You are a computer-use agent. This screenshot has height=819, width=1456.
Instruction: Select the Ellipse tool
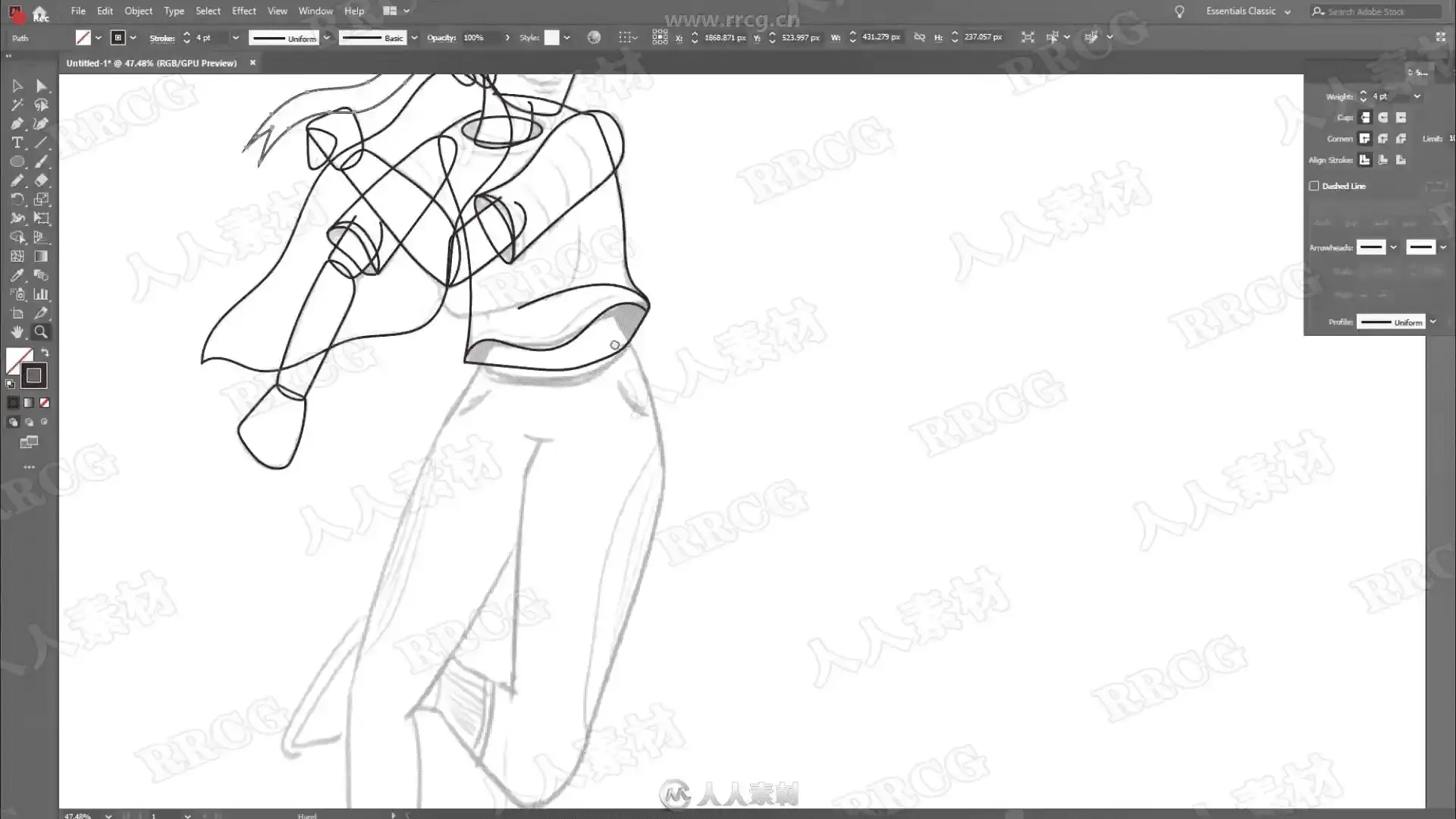click(x=17, y=162)
